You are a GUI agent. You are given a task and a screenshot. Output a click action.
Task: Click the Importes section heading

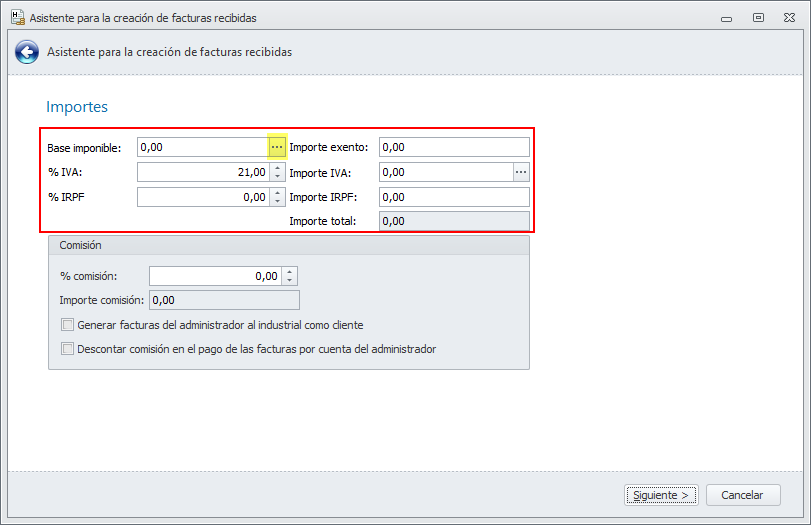pos(77,107)
